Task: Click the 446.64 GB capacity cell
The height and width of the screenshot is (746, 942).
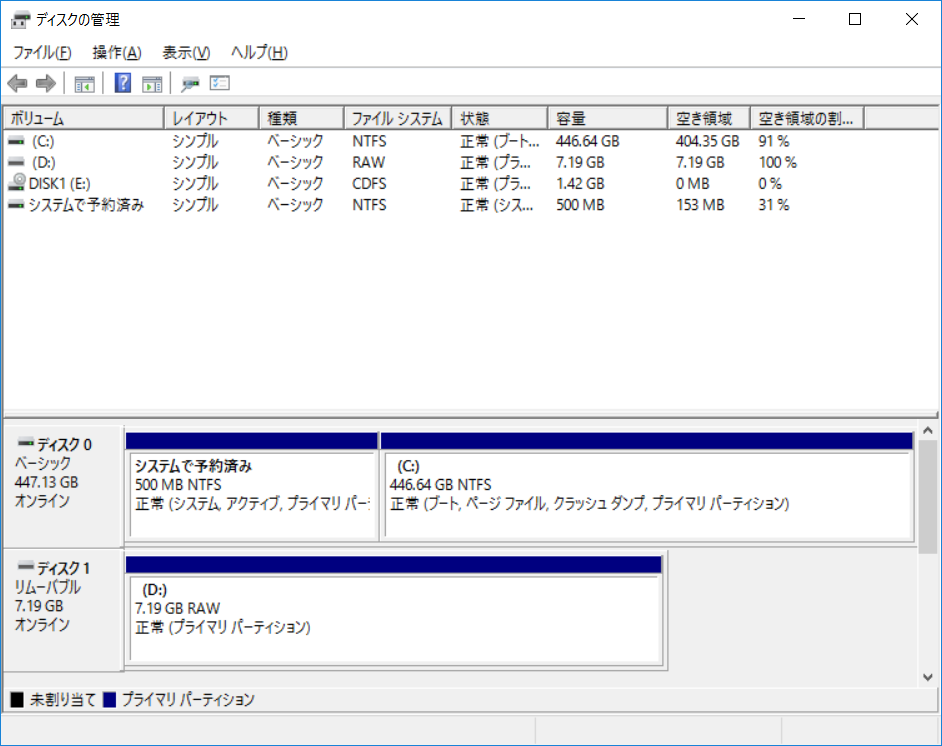Action: pyautogui.click(x=588, y=141)
